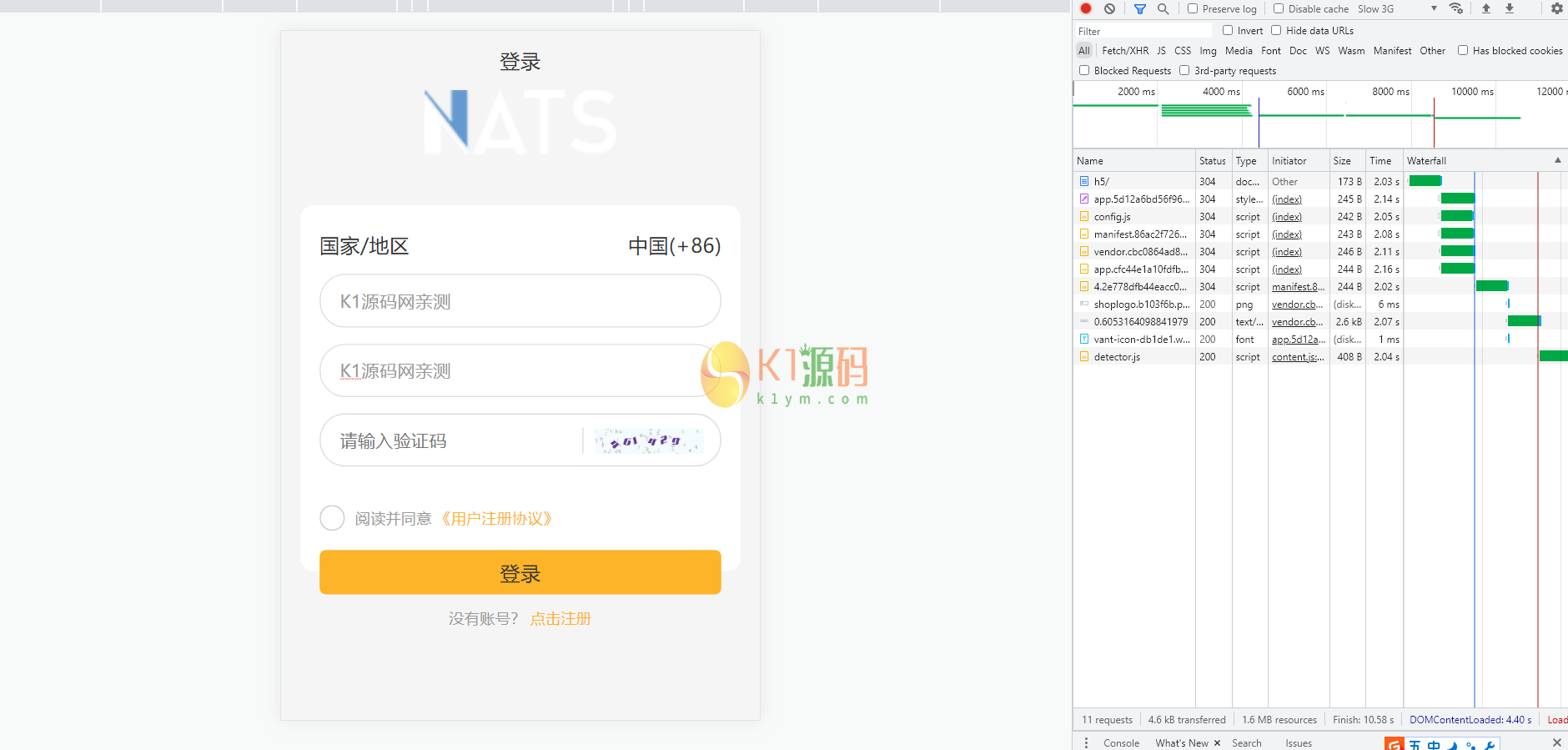1568x750 pixels.
Task: Open the content.js initiator link for detector.js
Action: [x=1298, y=357]
